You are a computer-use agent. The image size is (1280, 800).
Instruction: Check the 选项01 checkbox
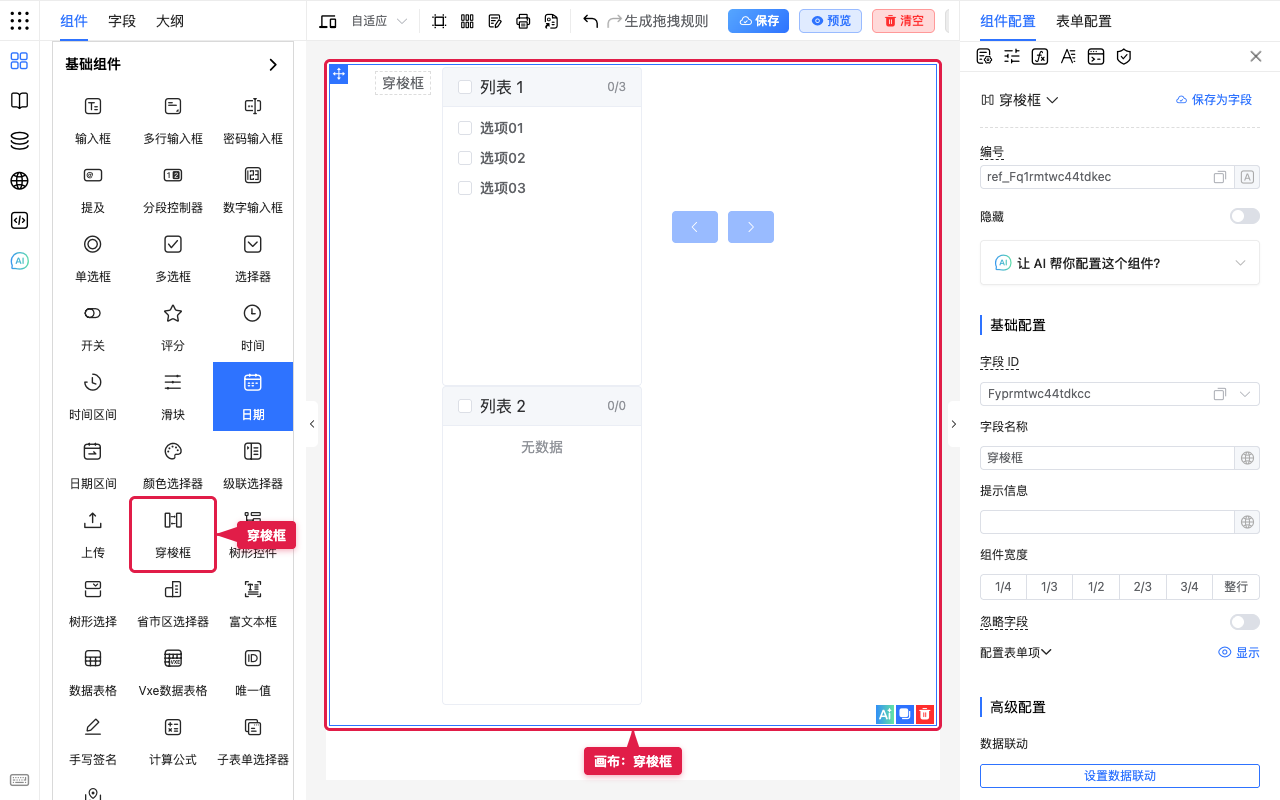[x=464, y=128]
